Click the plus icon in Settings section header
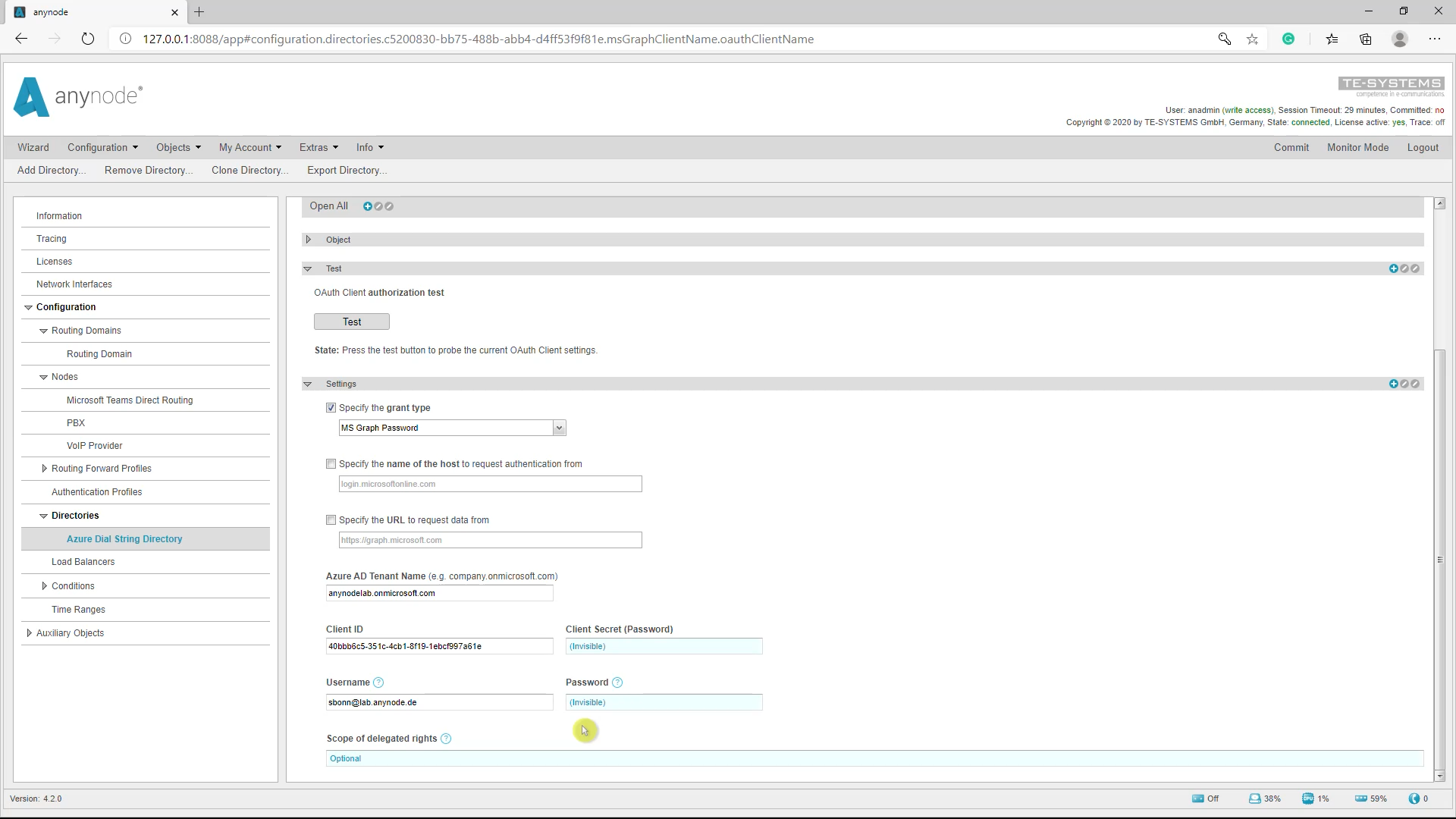Screen dimensions: 1456x819 coord(1394,384)
